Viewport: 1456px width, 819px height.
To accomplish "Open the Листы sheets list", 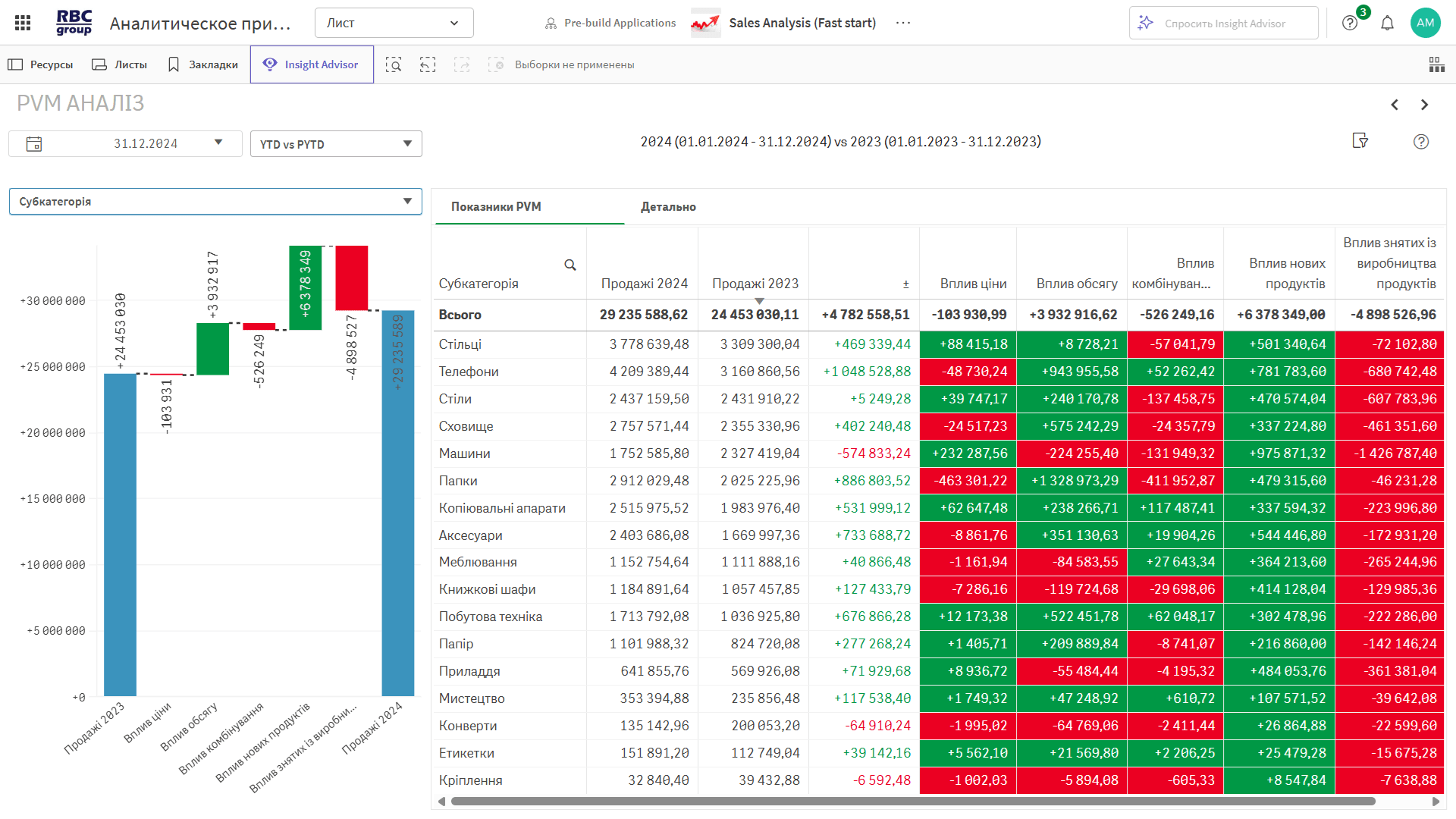I will [x=120, y=64].
